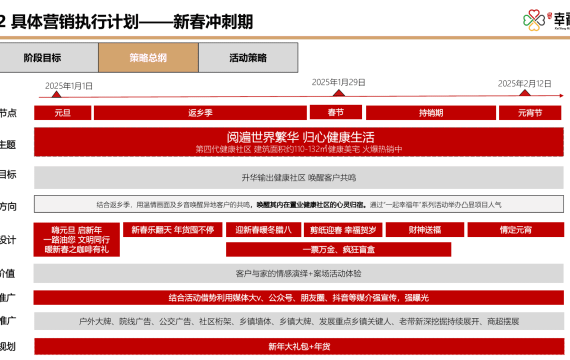Click the 春节 node block
Image resolution: width=570 pixels, height=360 pixels.
(336, 112)
